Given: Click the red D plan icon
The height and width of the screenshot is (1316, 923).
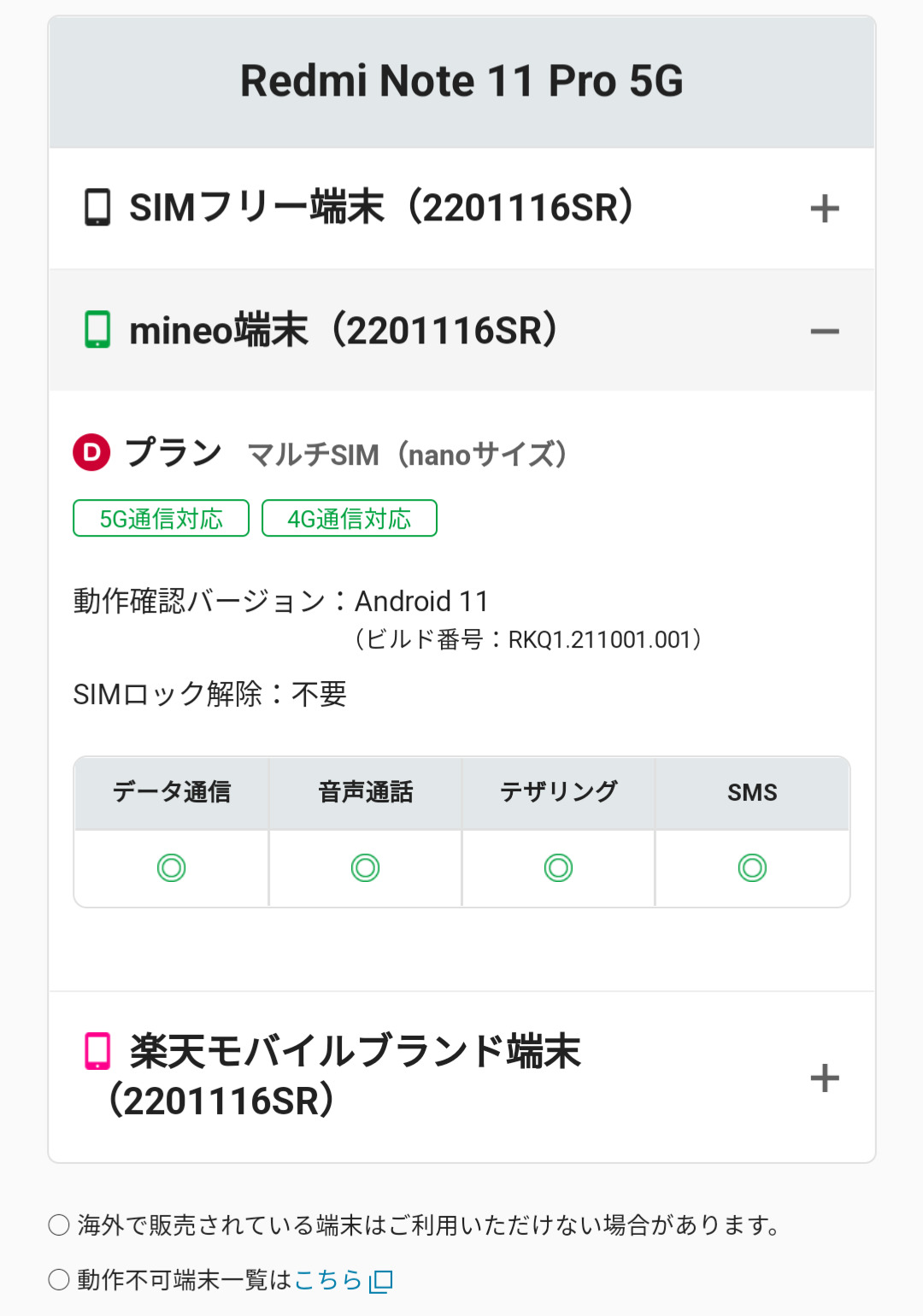Looking at the screenshot, I should [x=92, y=452].
